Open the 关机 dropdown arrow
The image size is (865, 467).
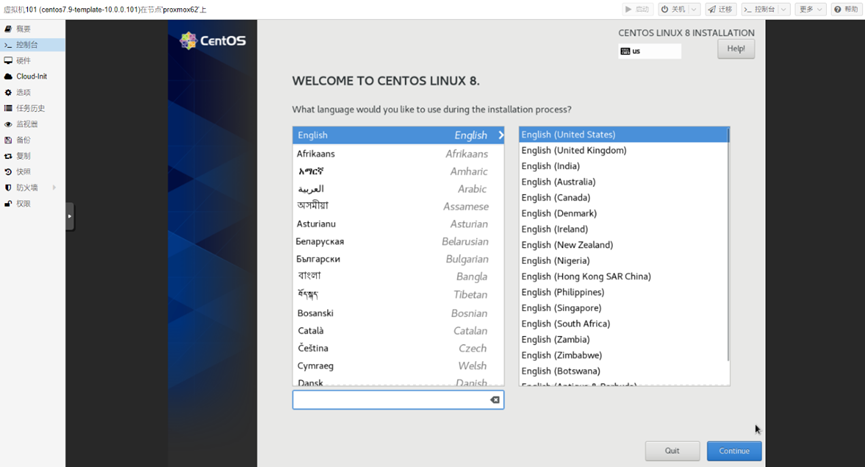pos(695,9)
